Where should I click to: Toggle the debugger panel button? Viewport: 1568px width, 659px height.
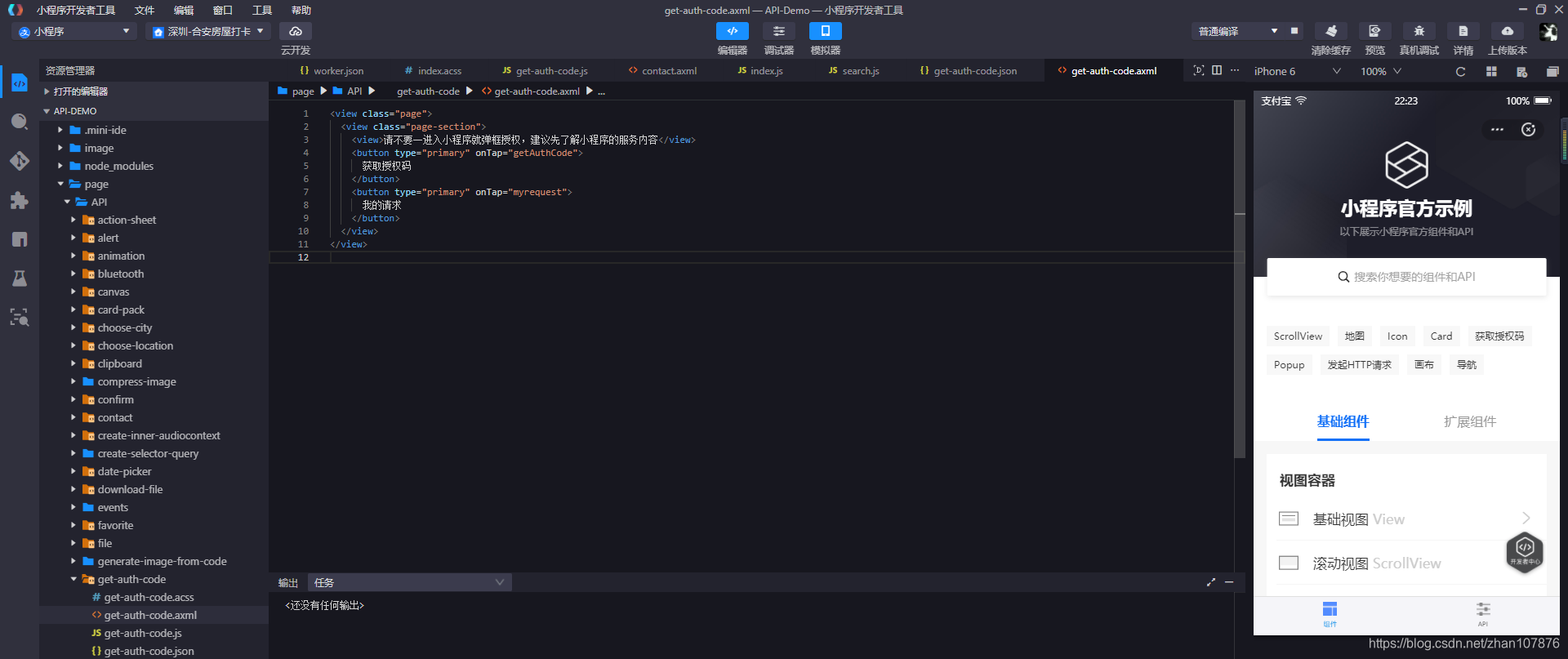pyautogui.click(x=779, y=31)
